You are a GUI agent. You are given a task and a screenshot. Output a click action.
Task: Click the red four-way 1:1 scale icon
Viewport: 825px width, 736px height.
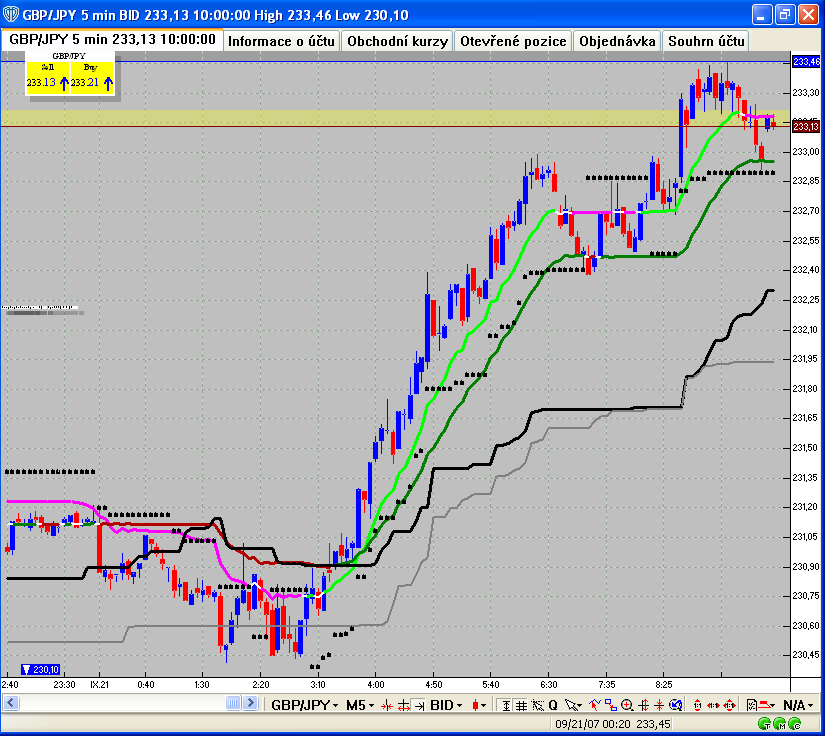pyautogui.click(x=730, y=705)
